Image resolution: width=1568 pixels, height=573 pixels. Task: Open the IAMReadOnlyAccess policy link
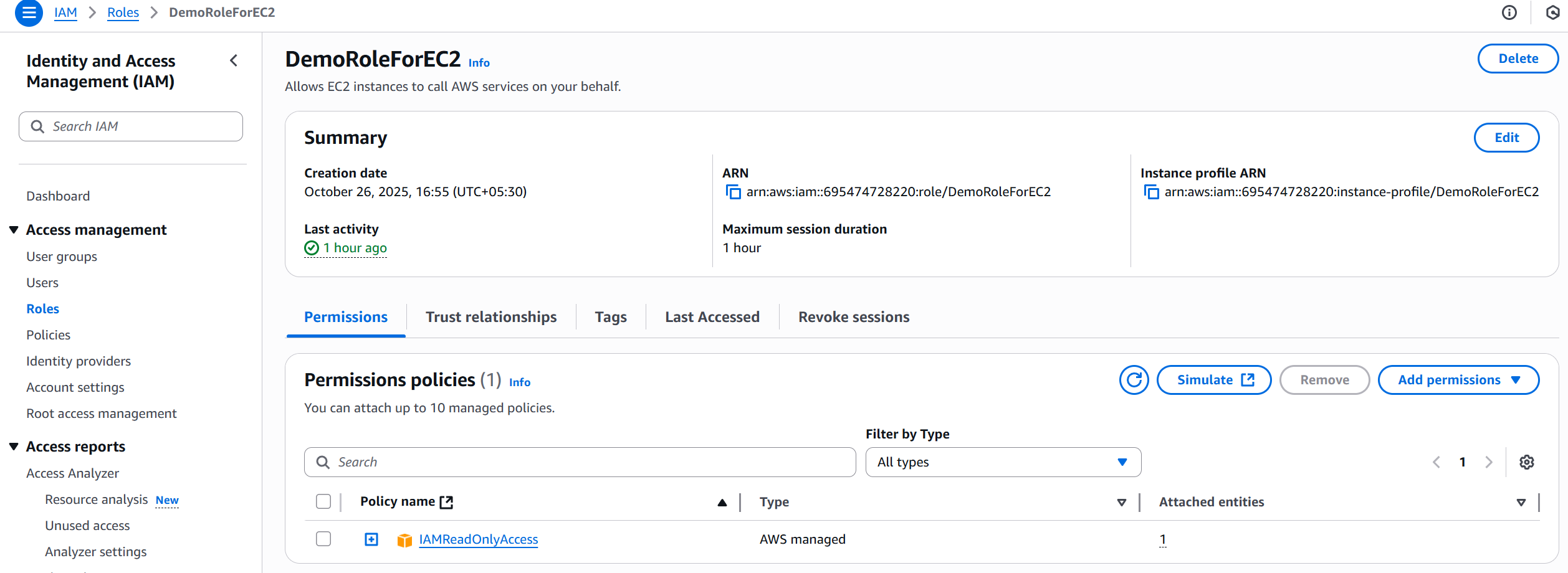pos(478,539)
